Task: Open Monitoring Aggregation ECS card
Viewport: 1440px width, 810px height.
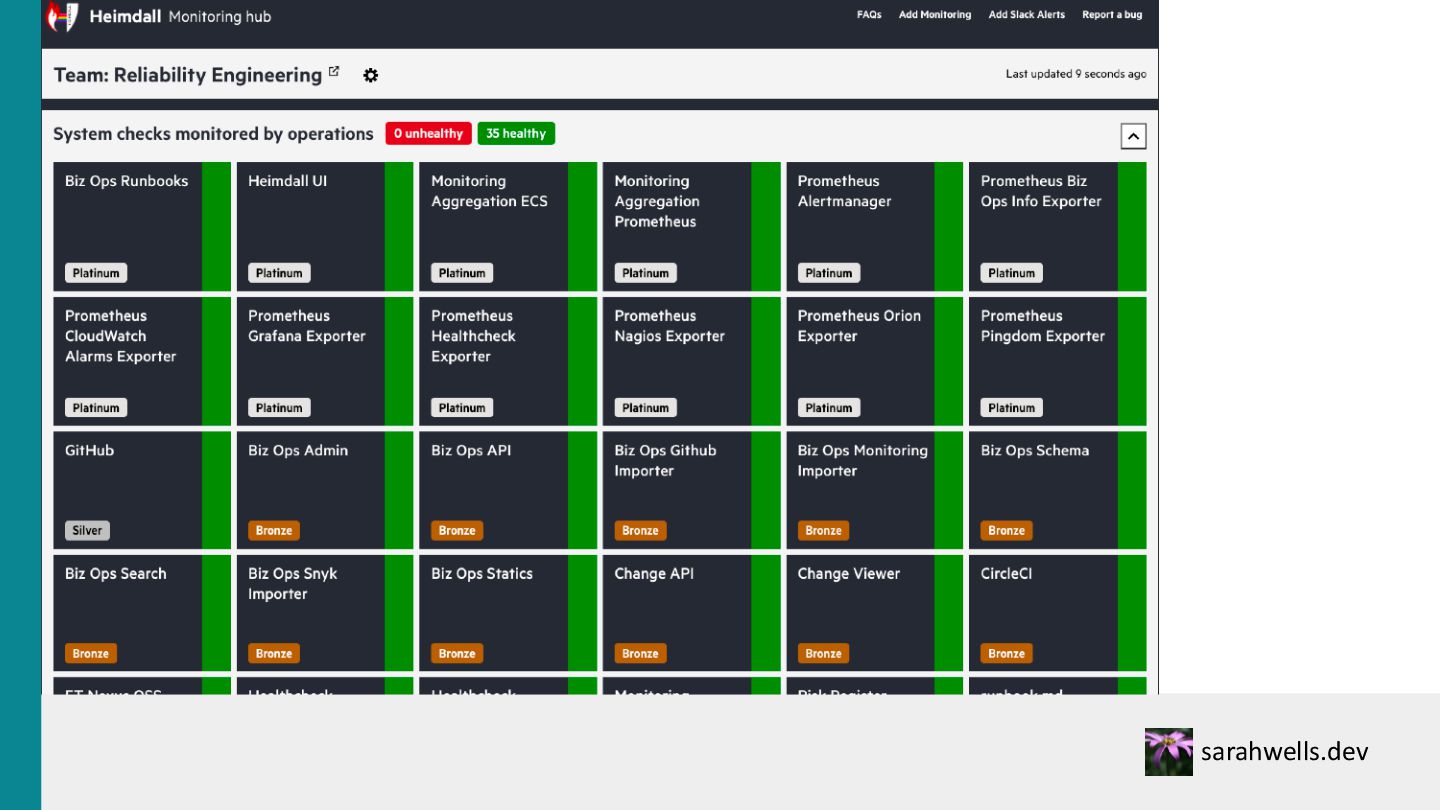Action: coord(508,227)
